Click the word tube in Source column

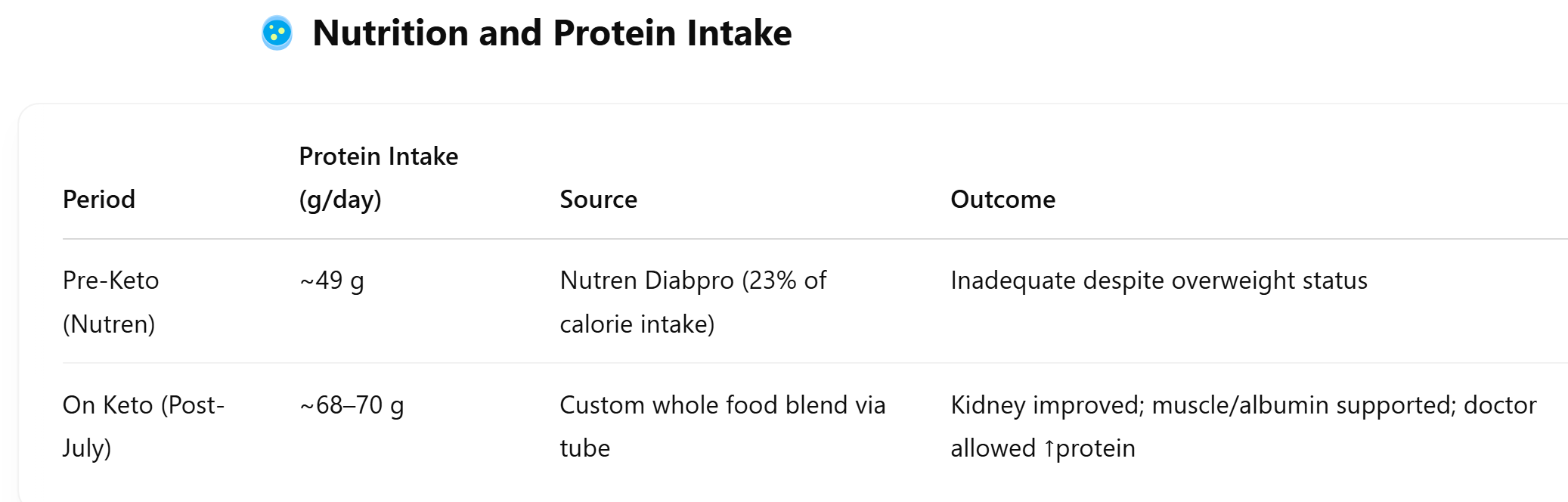[585, 448]
